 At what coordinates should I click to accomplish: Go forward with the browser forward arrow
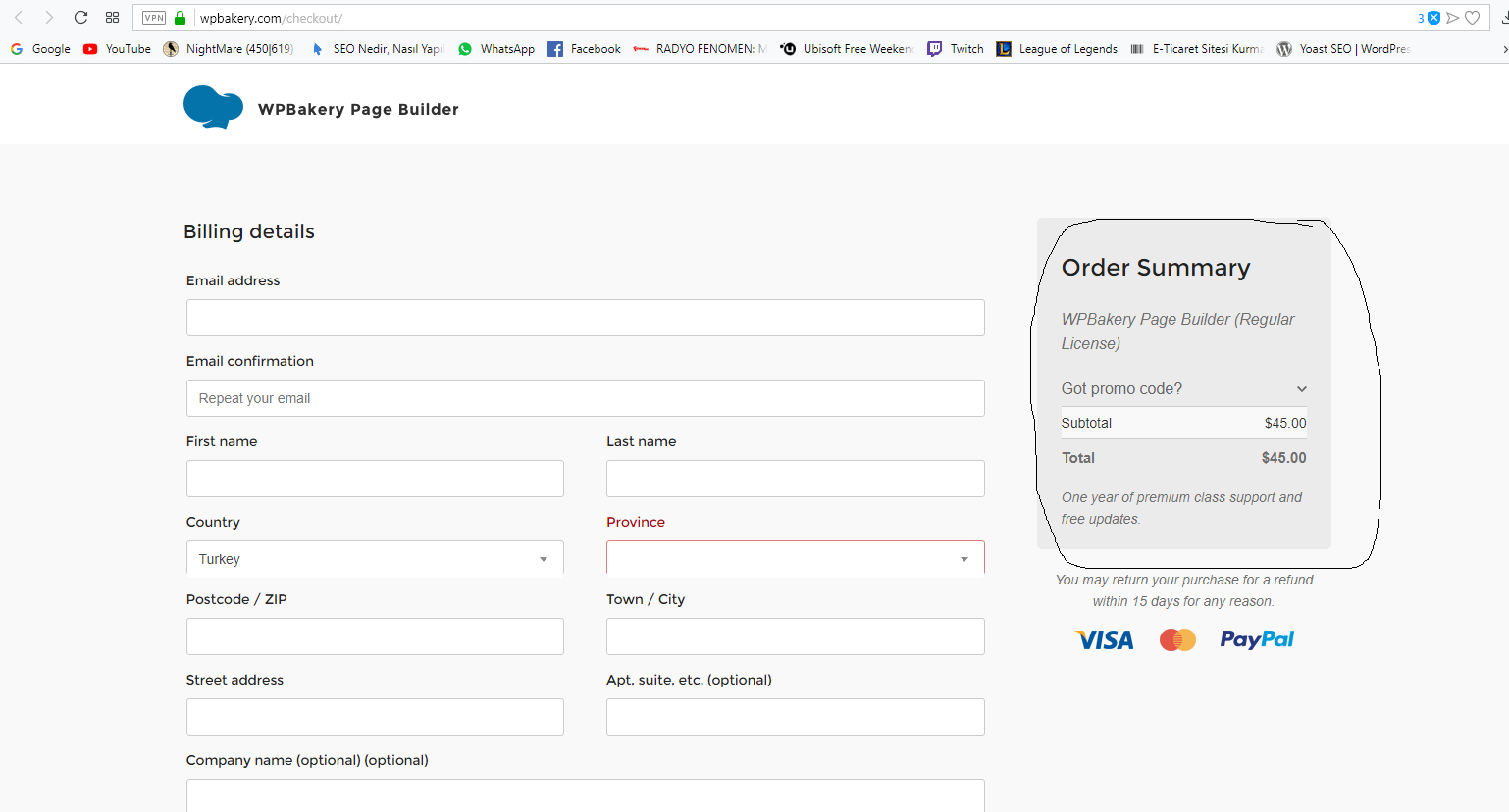pos(49,18)
